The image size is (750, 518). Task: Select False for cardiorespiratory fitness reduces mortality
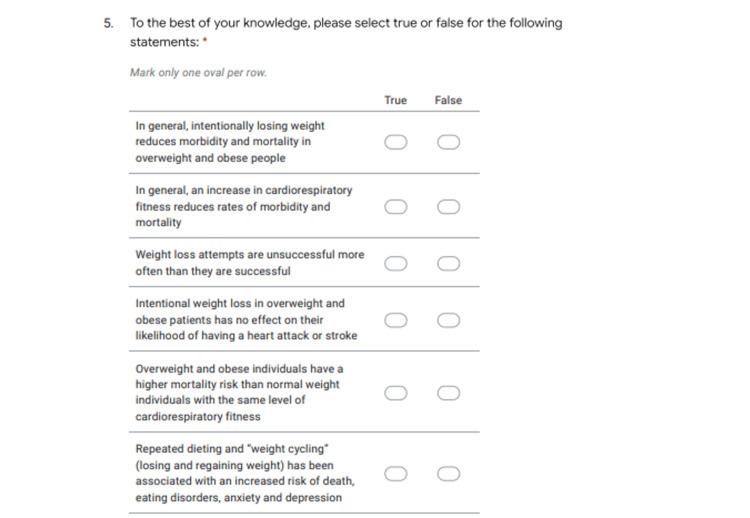click(448, 207)
